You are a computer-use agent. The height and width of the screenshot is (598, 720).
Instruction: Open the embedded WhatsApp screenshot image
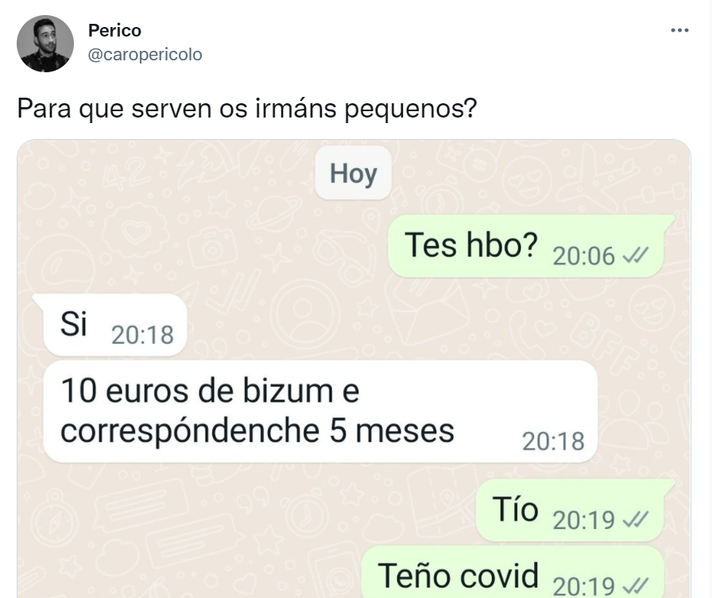coord(354,369)
